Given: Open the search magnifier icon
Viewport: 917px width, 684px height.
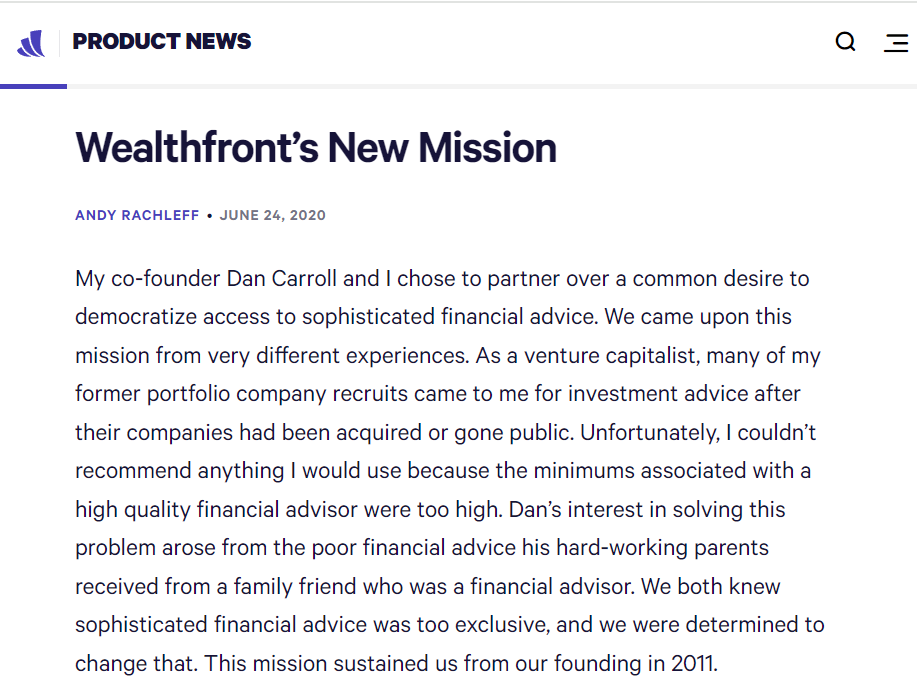Looking at the screenshot, I should [845, 42].
